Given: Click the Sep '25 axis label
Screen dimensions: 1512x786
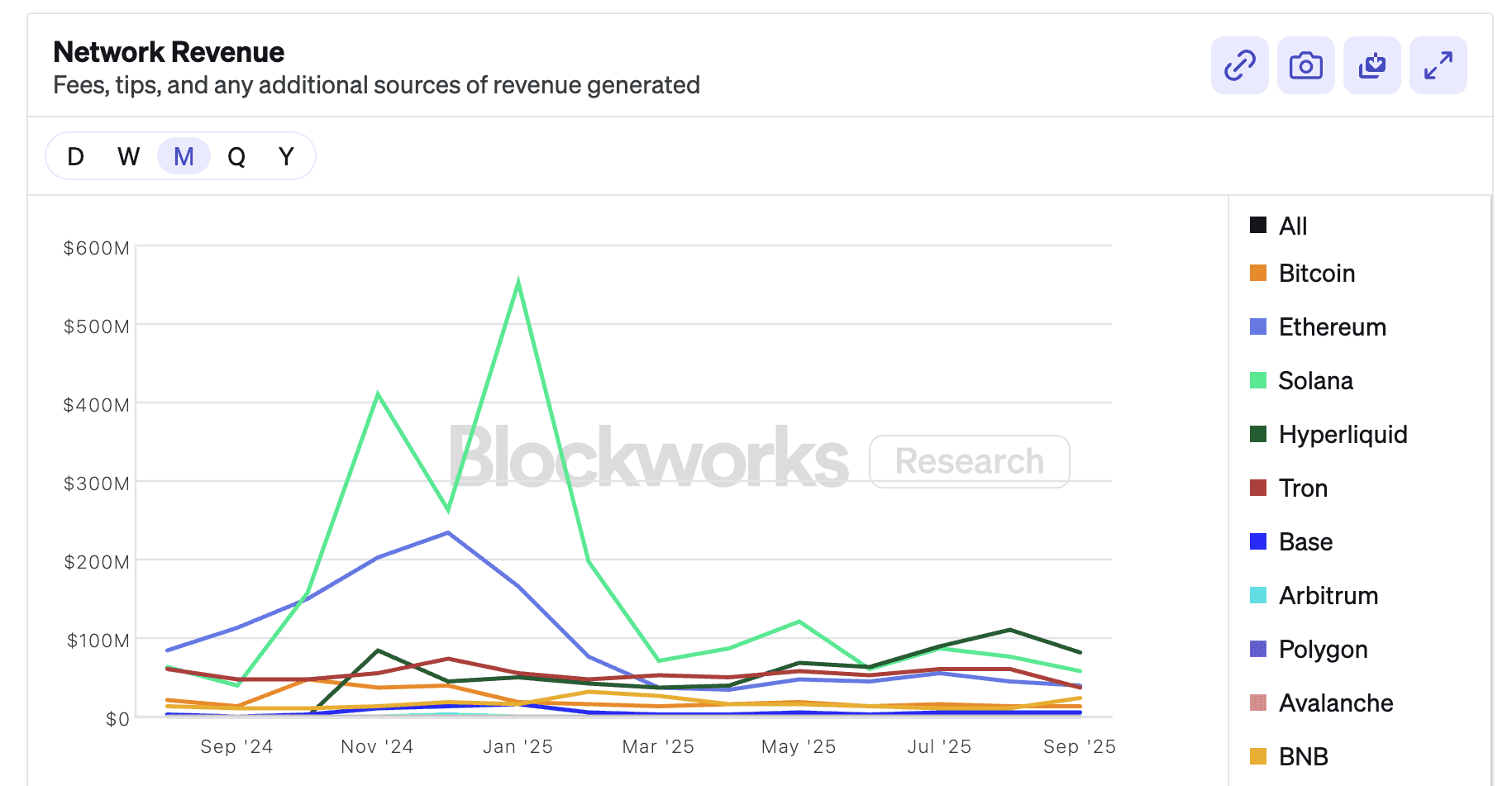Looking at the screenshot, I should (1080, 746).
